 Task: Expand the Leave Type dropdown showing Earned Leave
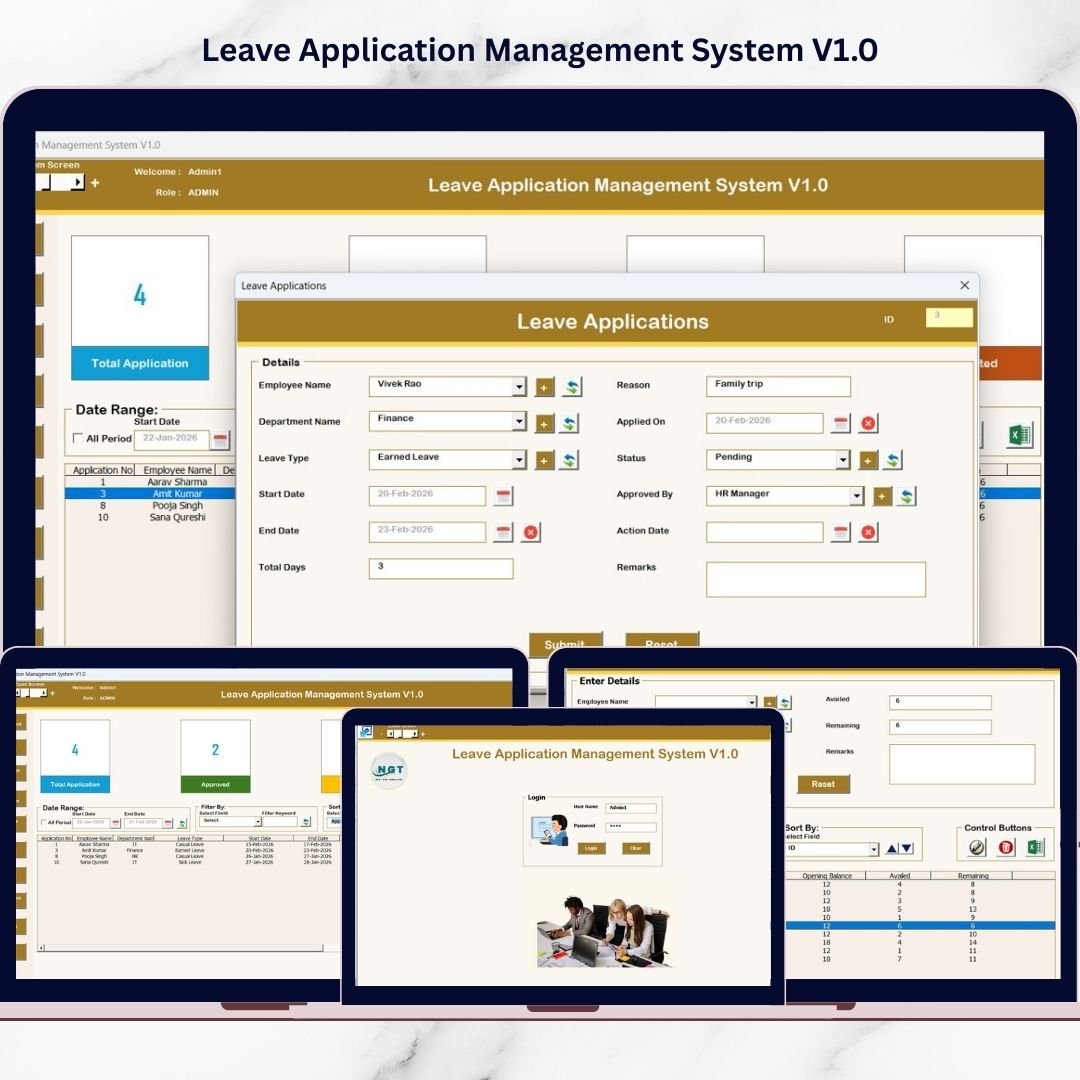point(519,460)
